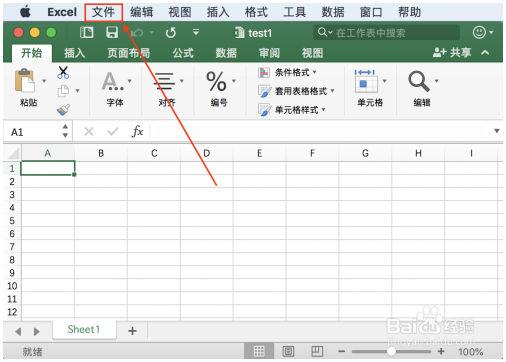
Task: Open the 格式 menu
Action: (x=256, y=12)
